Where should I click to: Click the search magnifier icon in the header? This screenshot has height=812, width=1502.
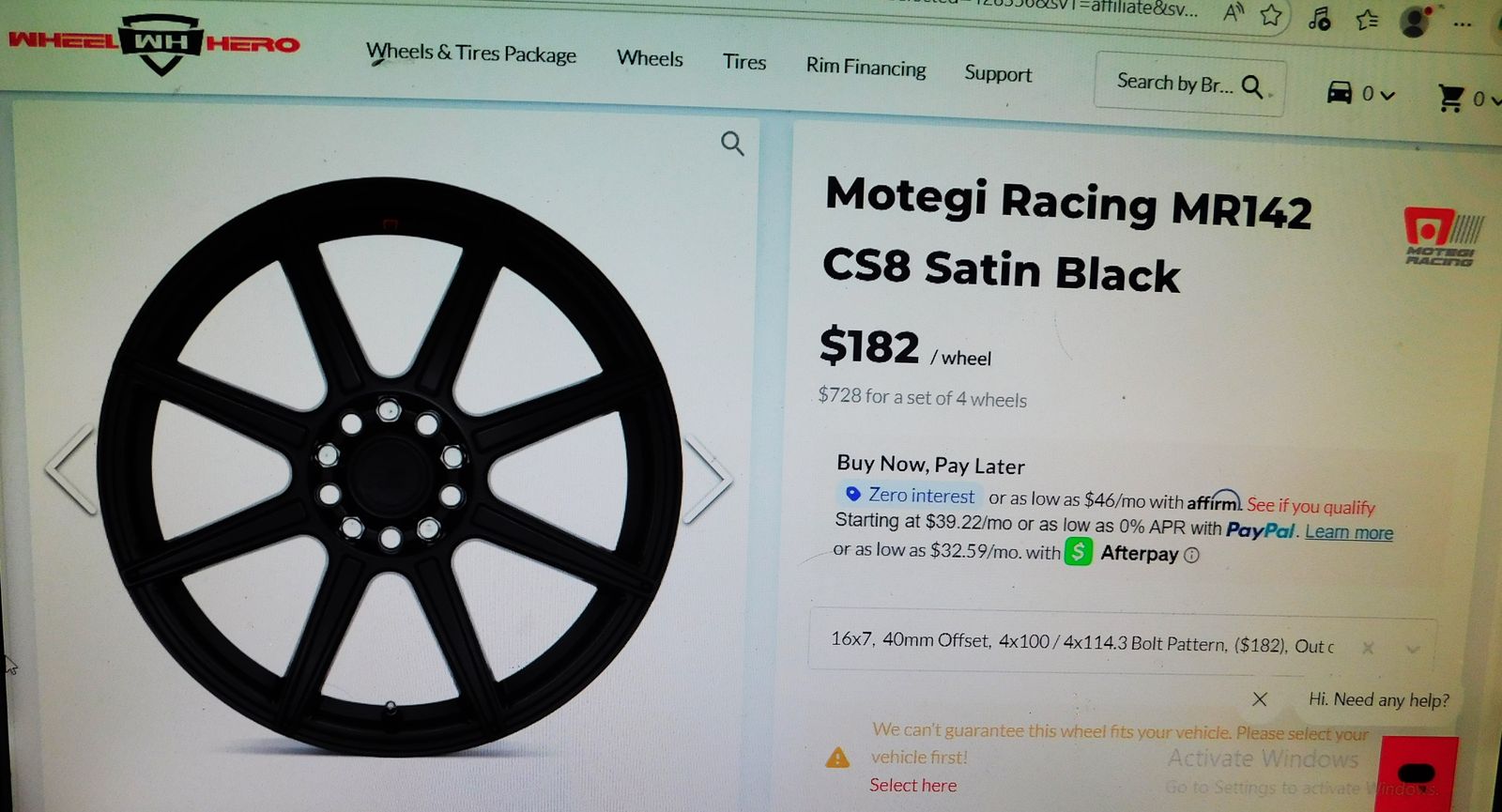1252,87
